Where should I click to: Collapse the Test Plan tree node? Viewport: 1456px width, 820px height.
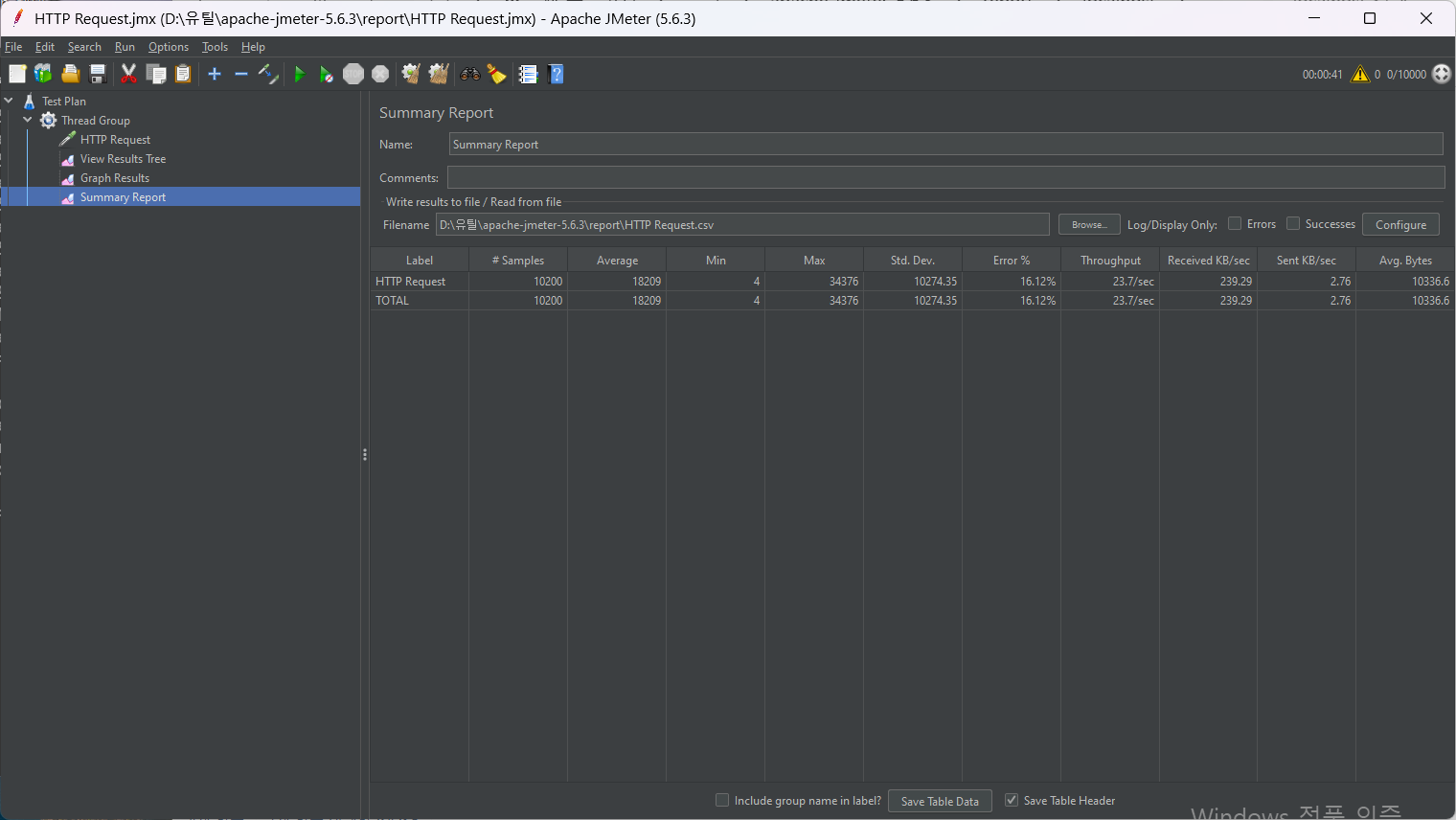pyautogui.click(x=9, y=101)
